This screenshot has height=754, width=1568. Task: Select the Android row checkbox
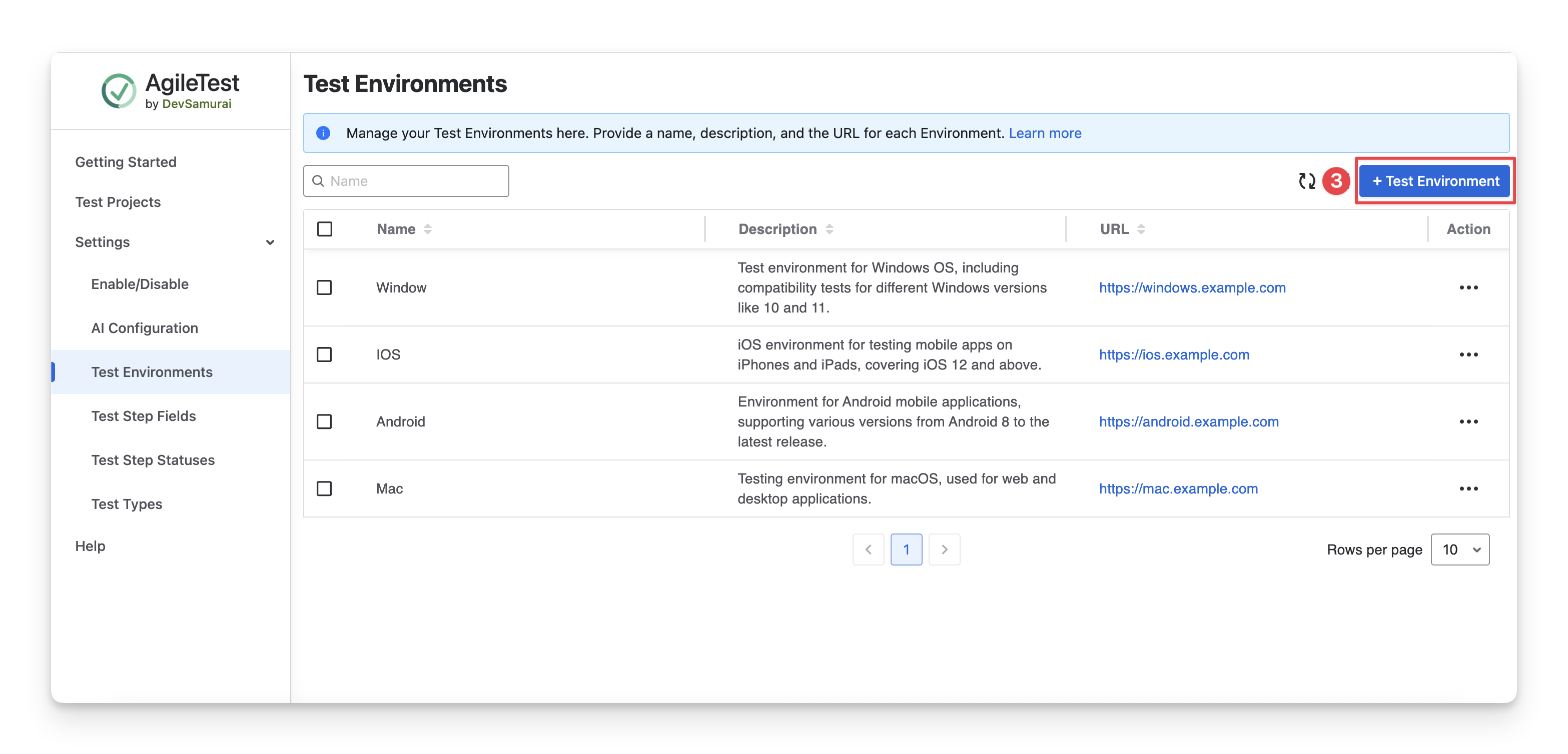coord(324,421)
